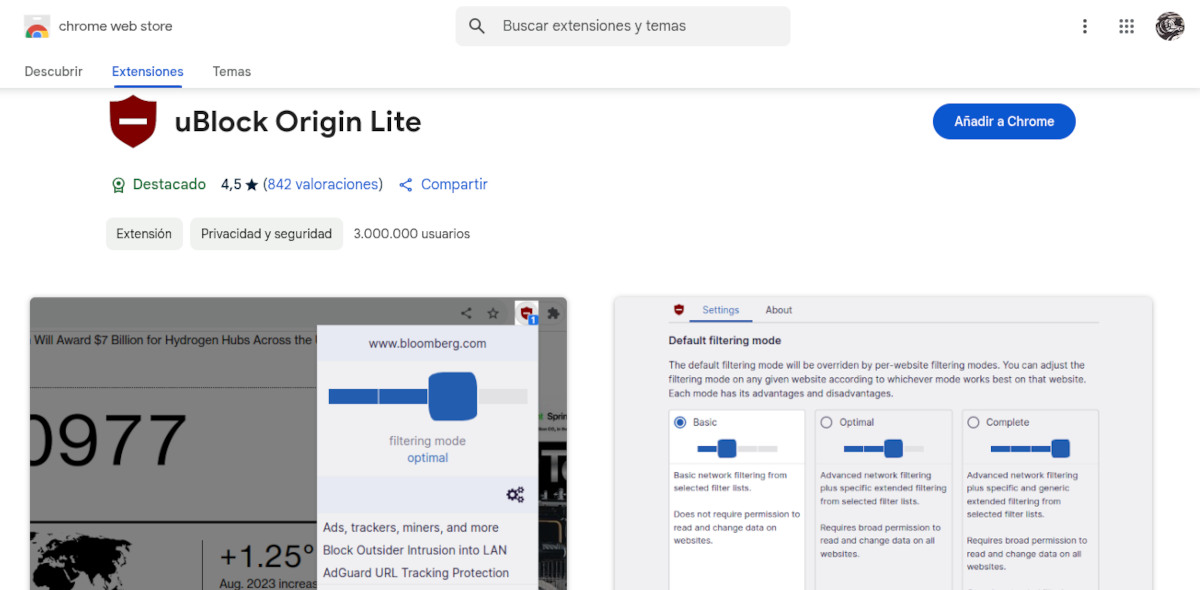Screen dimensions: 1200x590
Task: Click the Destacado label
Action: [169, 184]
